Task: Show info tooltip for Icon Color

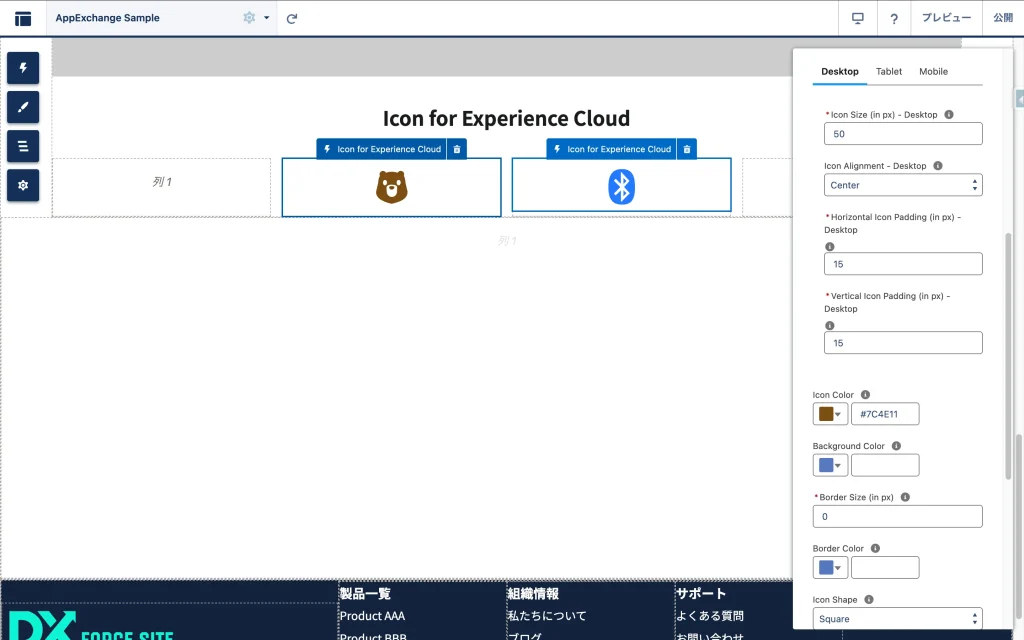Action: (x=865, y=395)
